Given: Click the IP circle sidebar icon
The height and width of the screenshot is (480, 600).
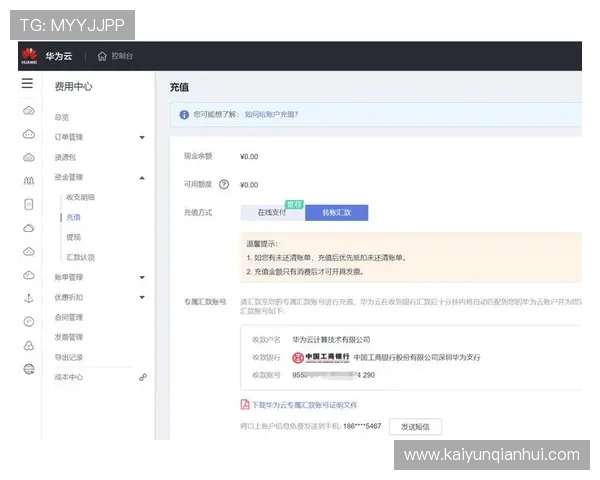Looking at the screenshot, I should (x=29, y=322).
